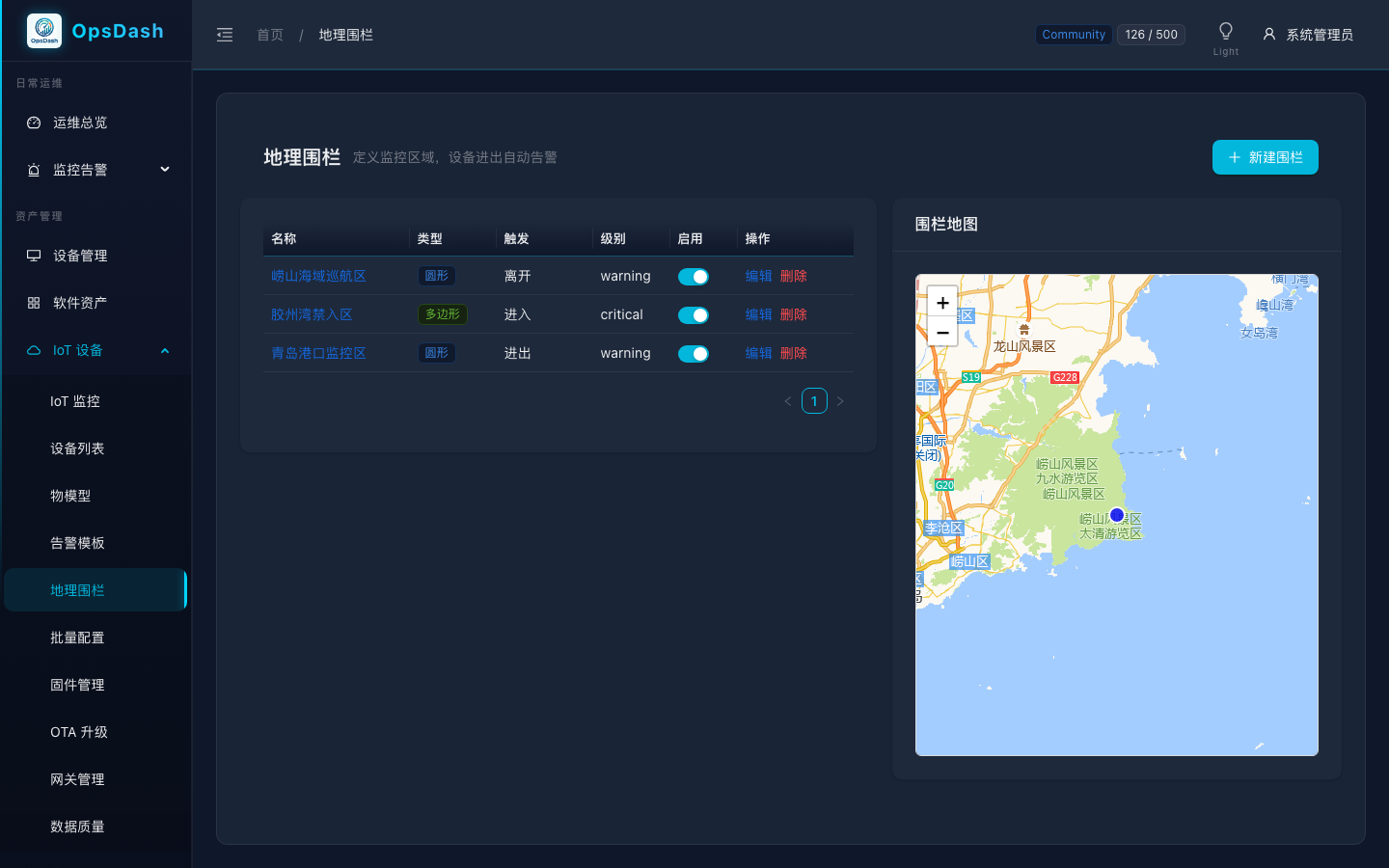Open the 胶州湾禁入区 name link
Screen dimensions: 1389x868
pos(312,314)
